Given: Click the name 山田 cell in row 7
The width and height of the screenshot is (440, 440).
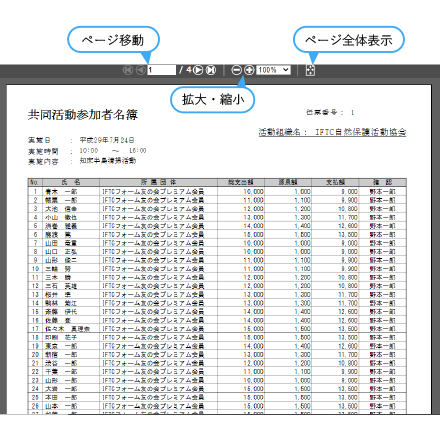Looking at the screenshot, I should pos(71,243).
